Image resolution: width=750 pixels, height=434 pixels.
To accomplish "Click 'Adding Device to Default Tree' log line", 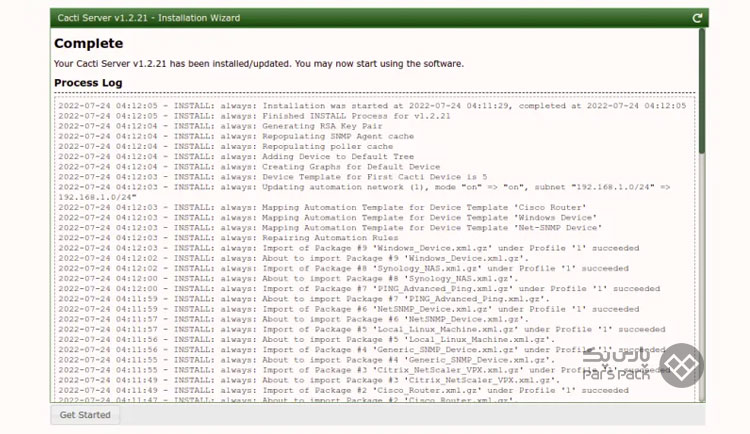I will tap(236, 156).
